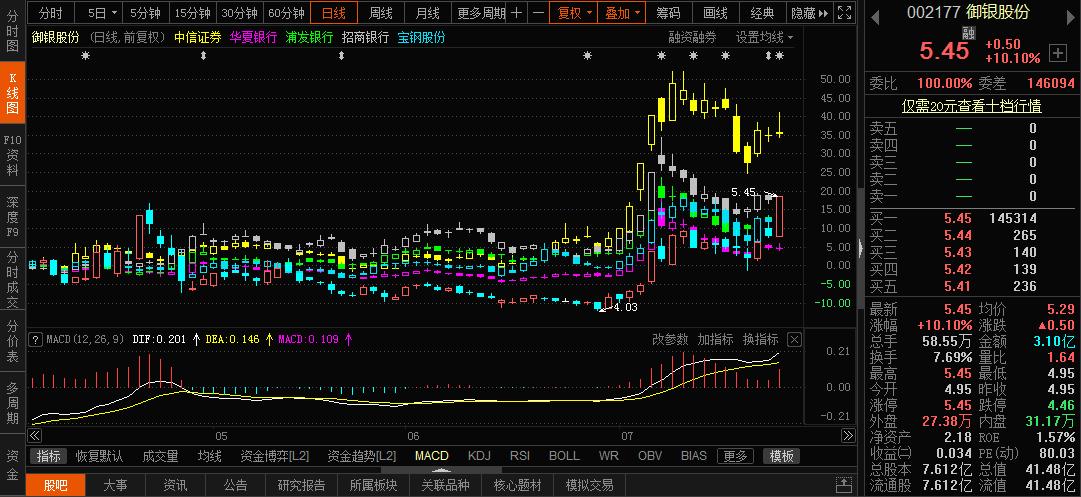Open 研究报告 bottom tab

pyautogui.click(x=301, y=485)
